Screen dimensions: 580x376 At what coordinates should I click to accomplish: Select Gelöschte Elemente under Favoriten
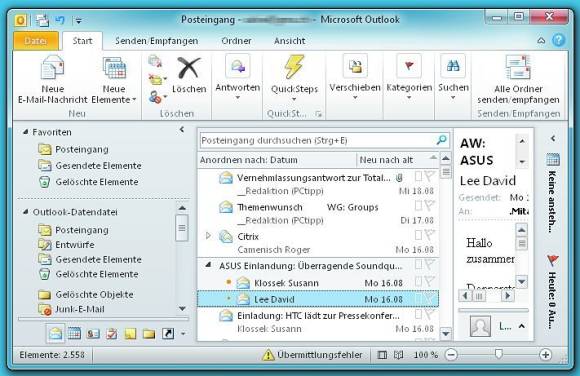click(x=88, y=182)
